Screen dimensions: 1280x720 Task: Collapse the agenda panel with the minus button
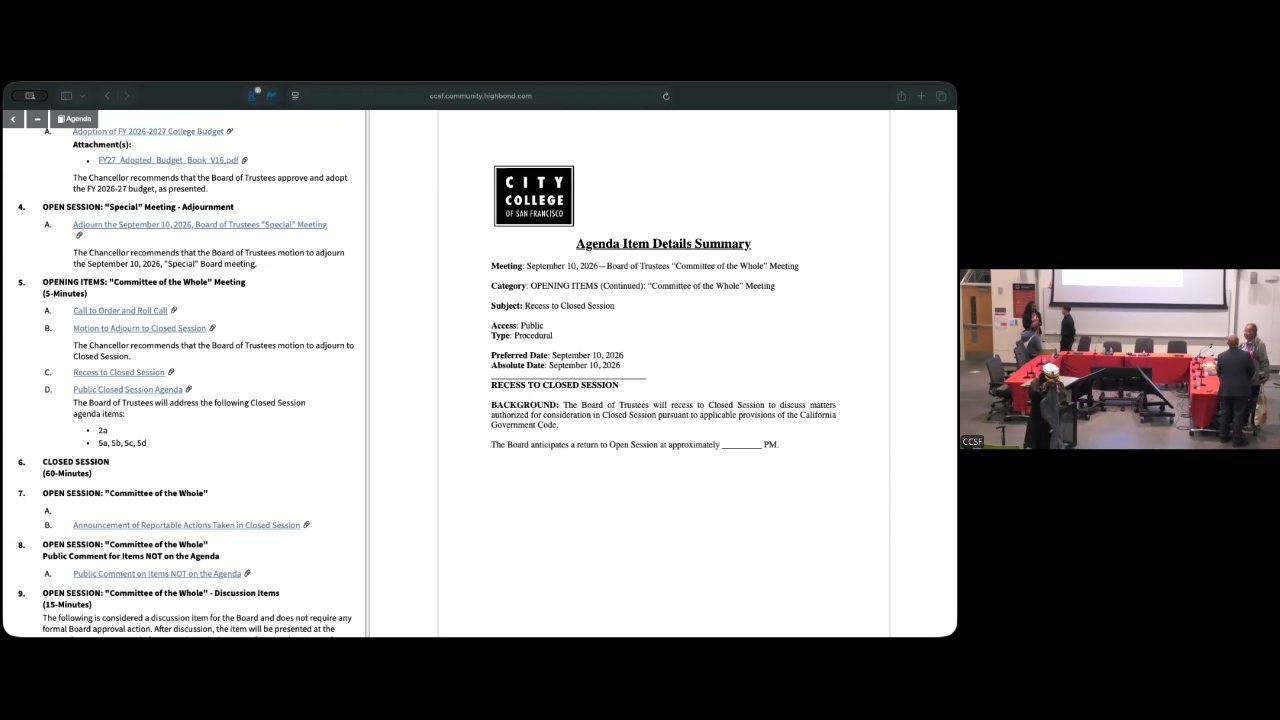tap(37, 119)
